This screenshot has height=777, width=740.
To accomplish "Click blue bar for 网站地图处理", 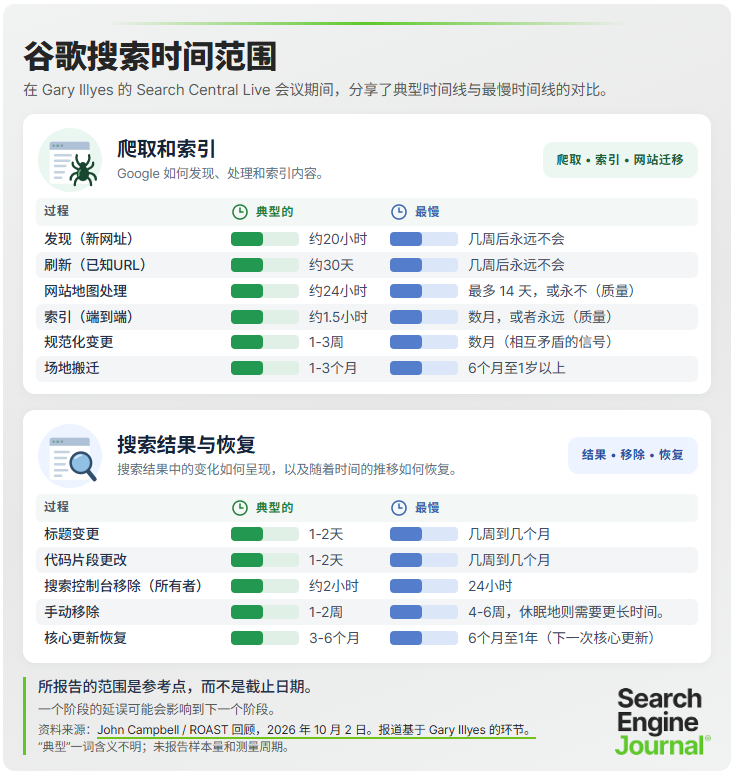I will click(x=424, y=291).
